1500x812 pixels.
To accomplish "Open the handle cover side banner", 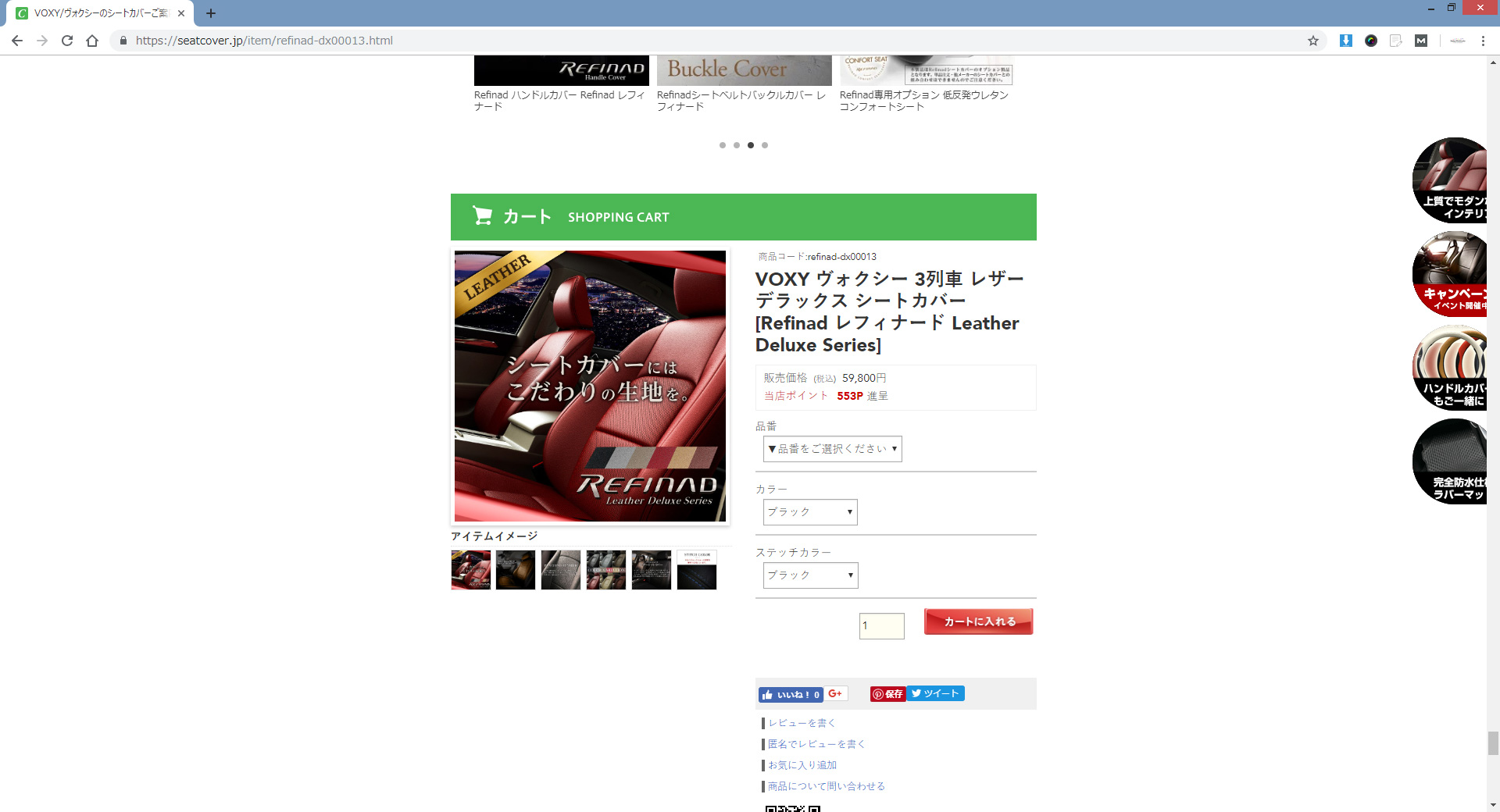I will (x=1450, y=368).
